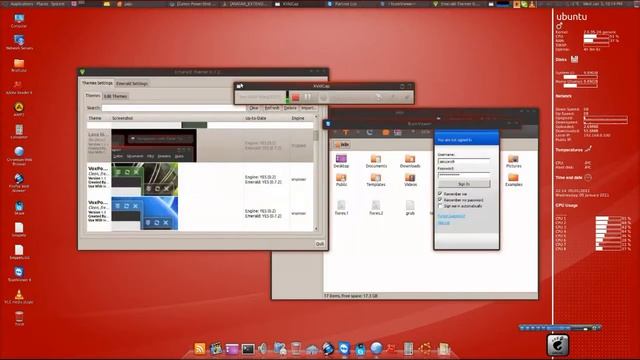
Task: Open the Videos folder in file manager
Action: click(x=410, y=180)
